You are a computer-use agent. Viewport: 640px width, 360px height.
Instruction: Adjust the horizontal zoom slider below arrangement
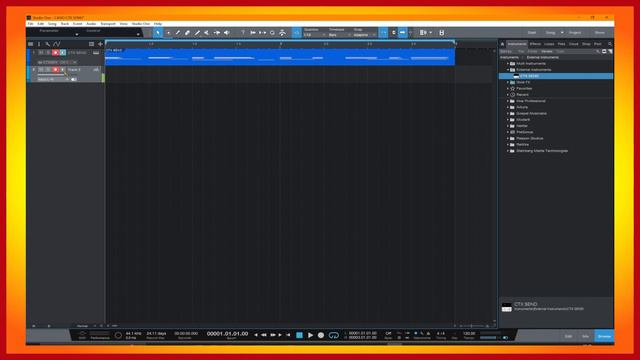click(x=471, y=326)
